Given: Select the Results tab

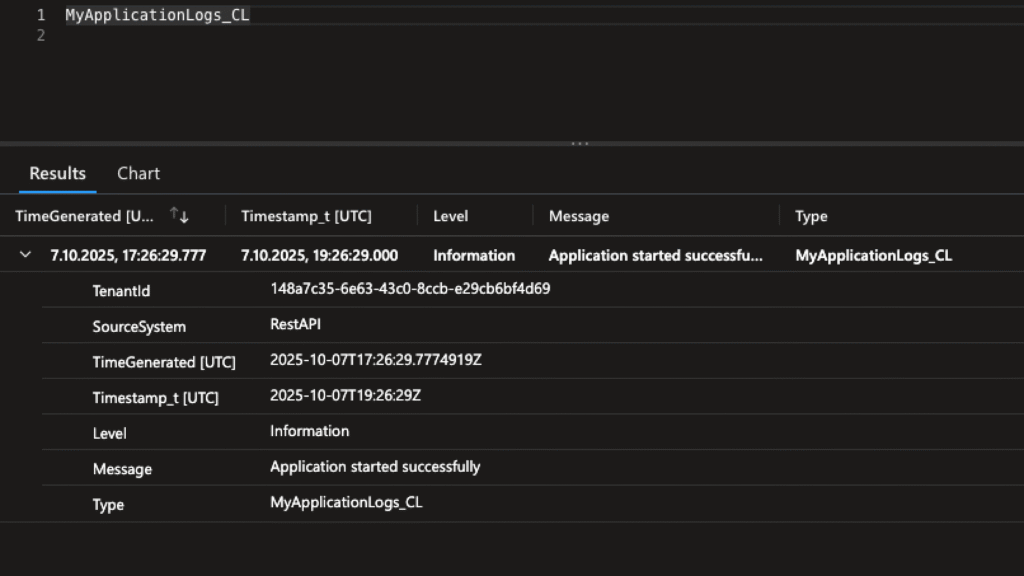Looking at the screenshot, I should tap(57, 173).
